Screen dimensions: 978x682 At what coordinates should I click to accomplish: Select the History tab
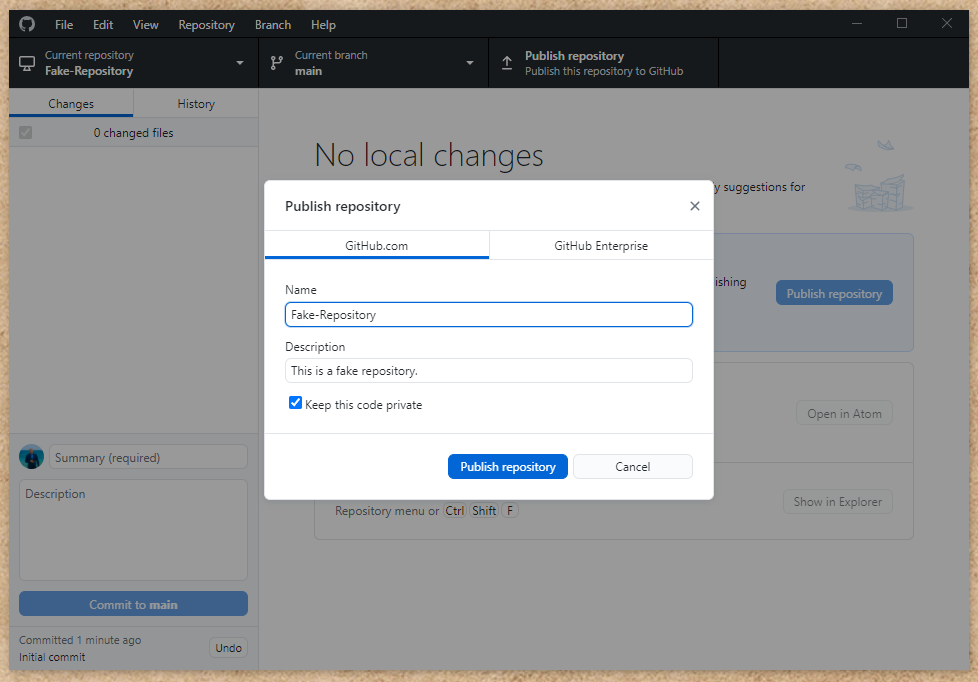click(x=196, y=104)
